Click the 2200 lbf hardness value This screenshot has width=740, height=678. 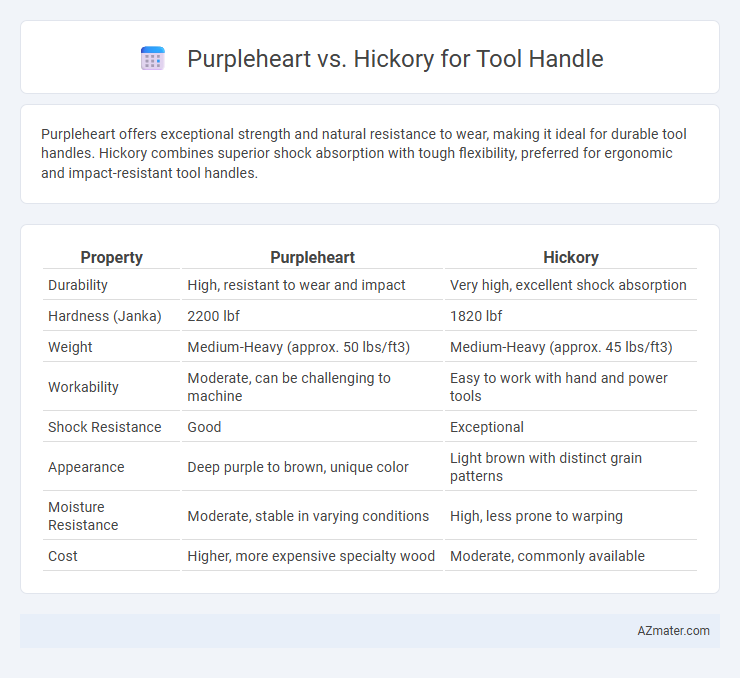(213, 316)
